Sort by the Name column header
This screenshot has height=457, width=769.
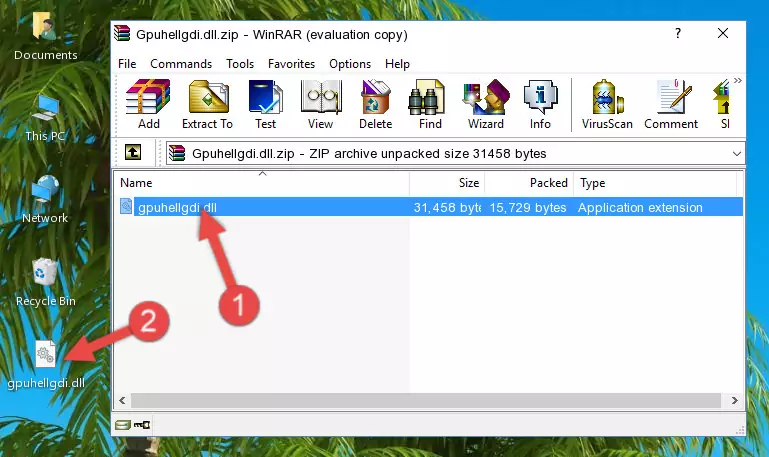(262, 183)
